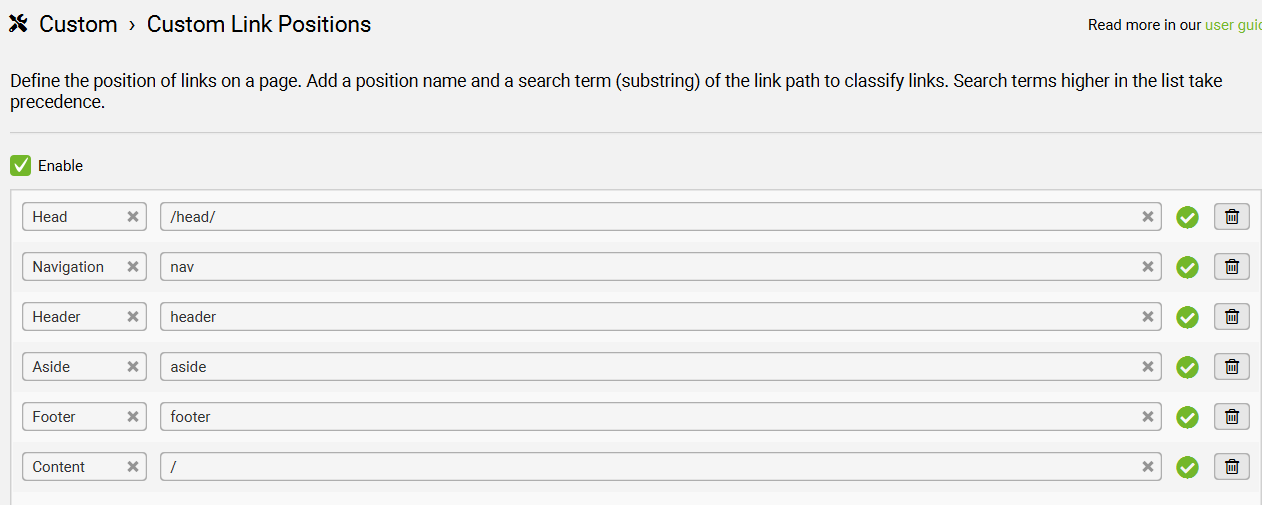
Task: Click into the Content search term field
Action: [650, 467]
